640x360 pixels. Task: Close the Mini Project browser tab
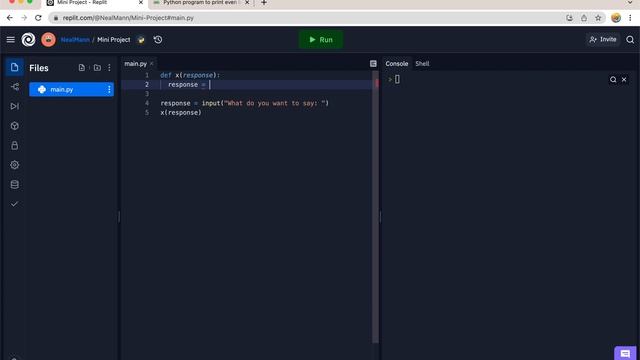point(141,2)
